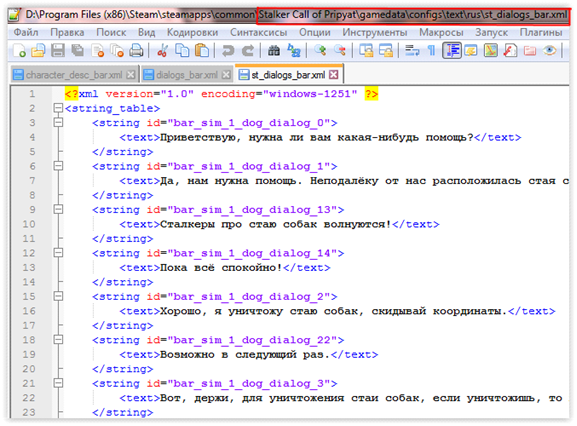
Task: Open the Кодировки menu
Action: coord(192,32)
